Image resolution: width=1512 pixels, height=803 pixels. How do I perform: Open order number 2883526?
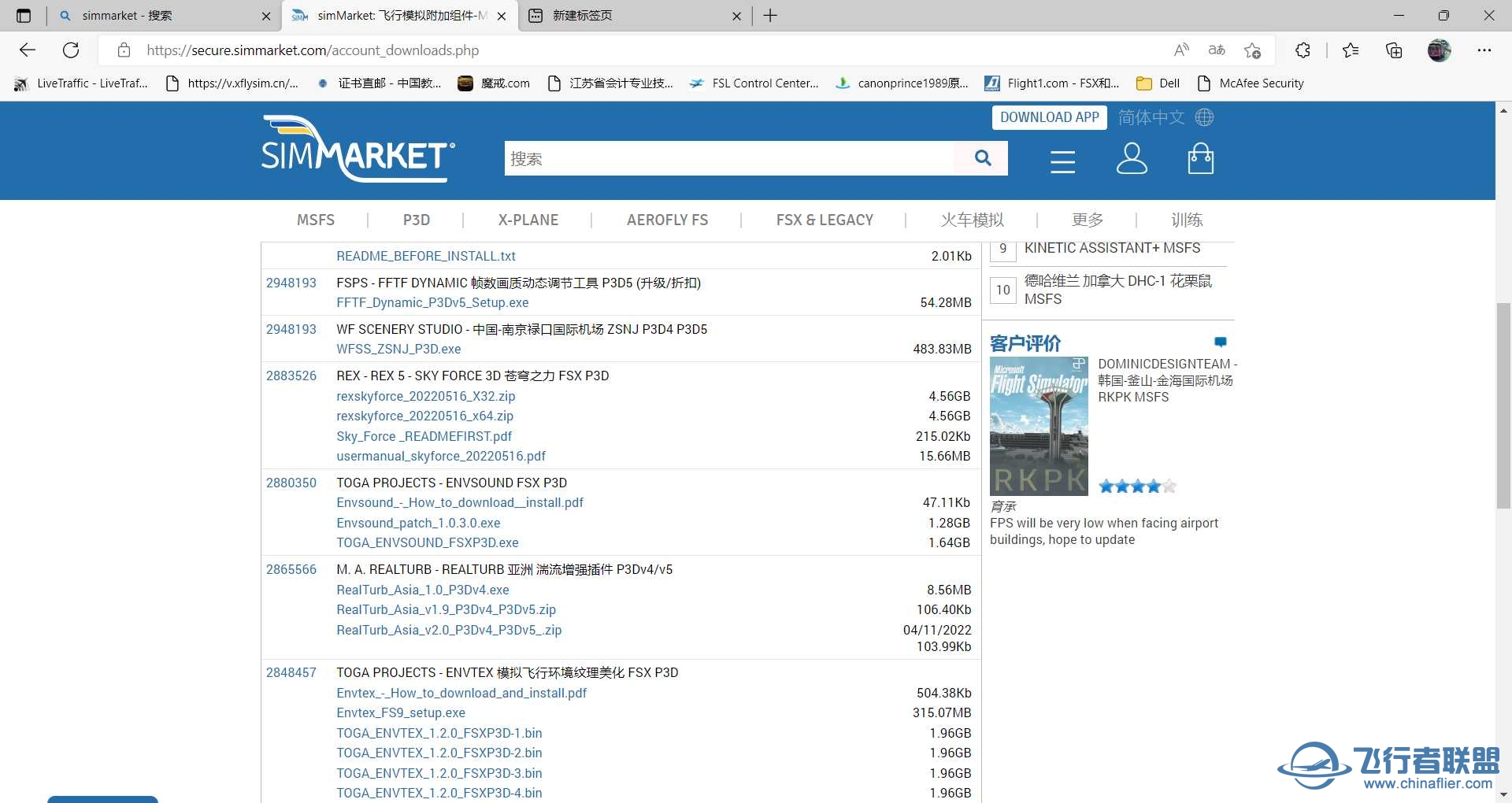click(291, 376)
